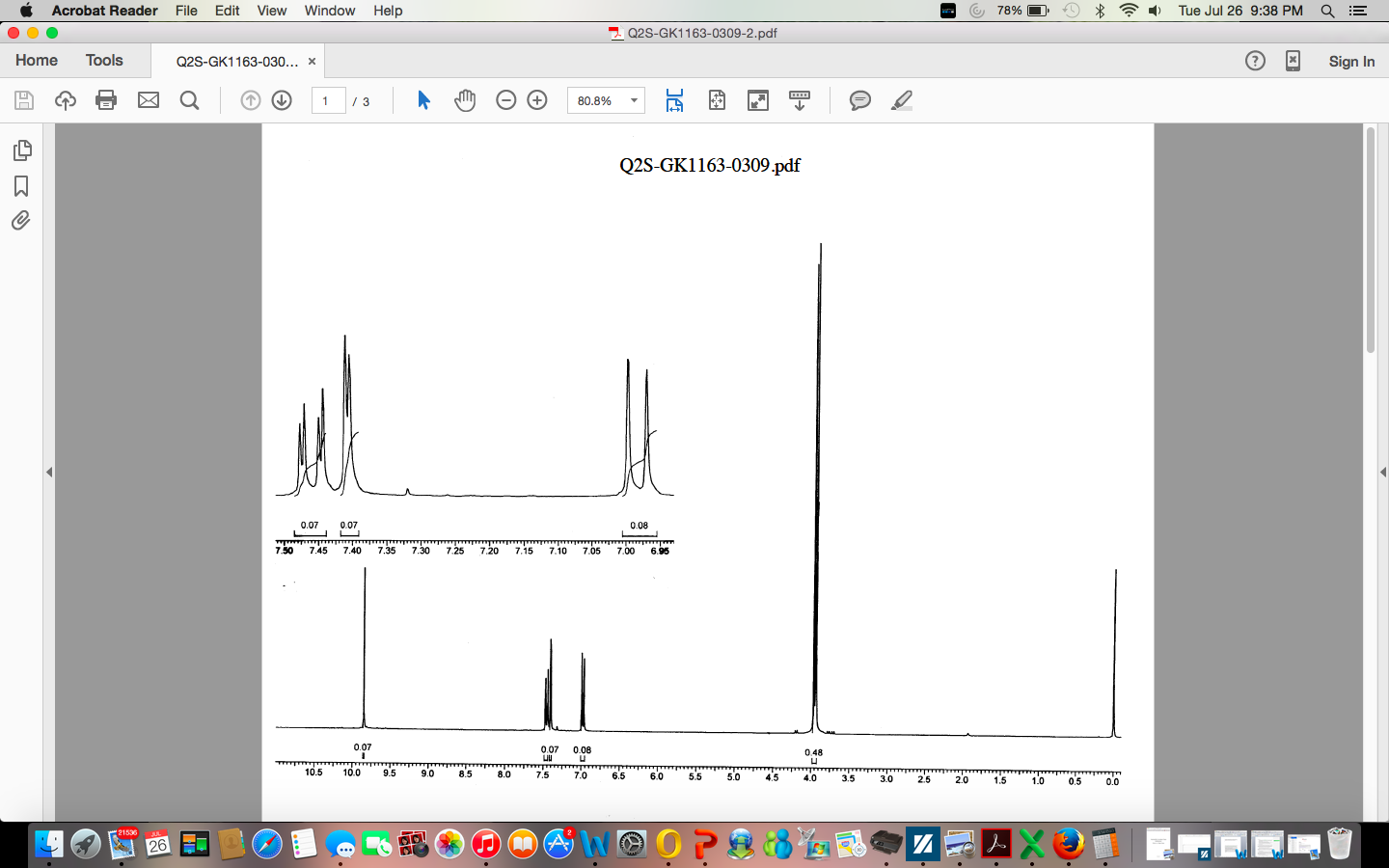The image size is (1389, 868).
Task: Expand the left navigation pane arrow
Action: click(x=49, y=473)
